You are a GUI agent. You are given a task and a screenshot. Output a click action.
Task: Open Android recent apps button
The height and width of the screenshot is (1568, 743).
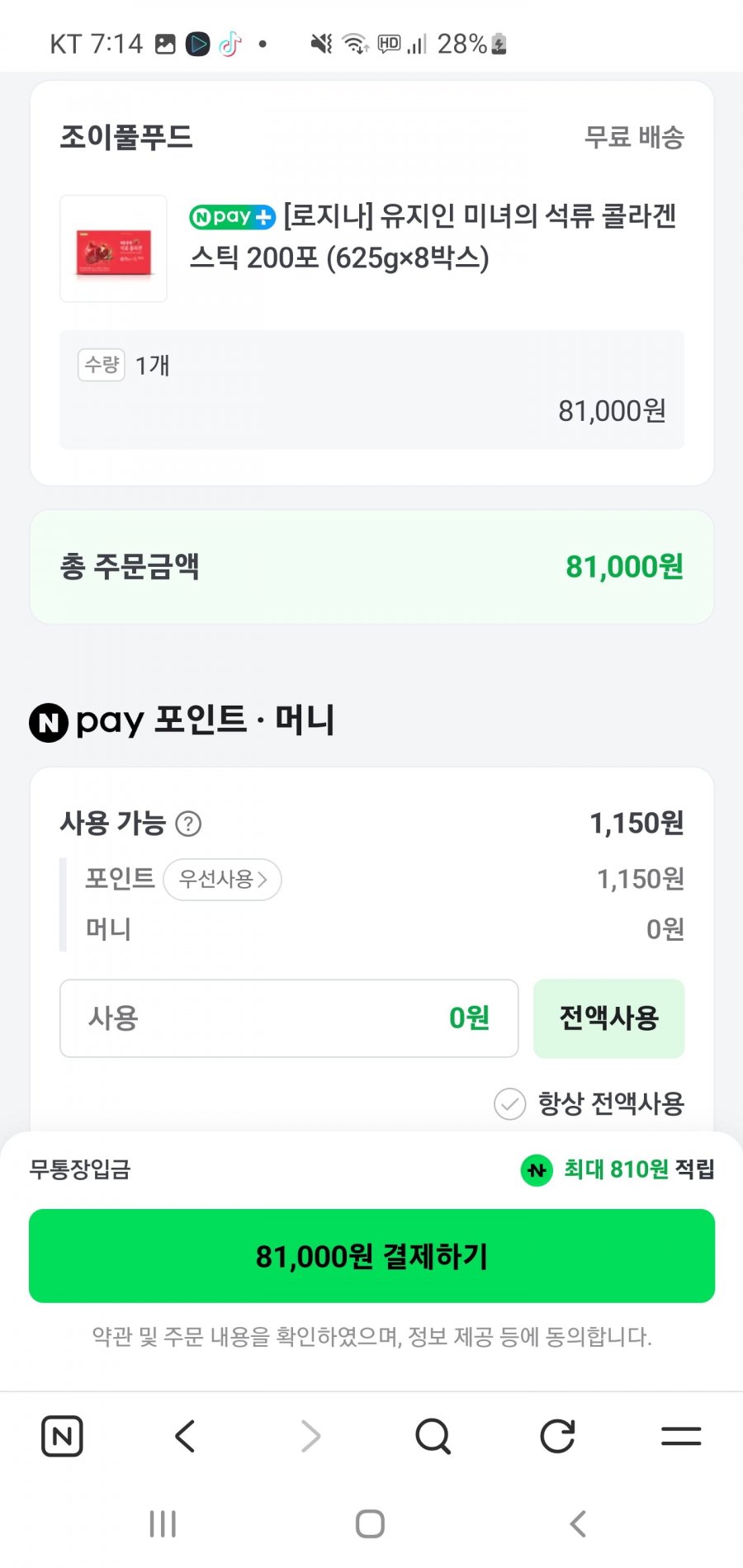pos(163,1523)
